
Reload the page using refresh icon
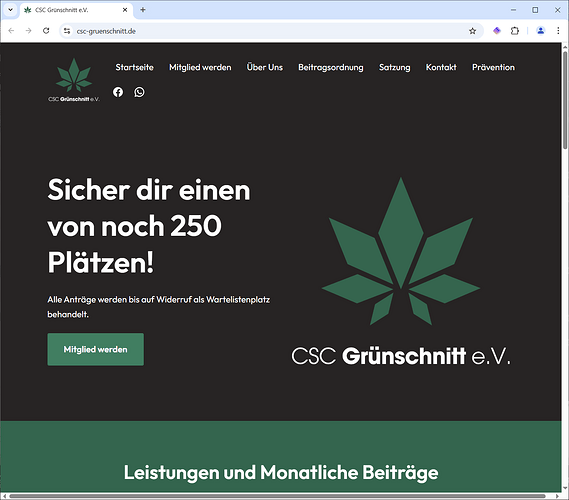(46, 31)
